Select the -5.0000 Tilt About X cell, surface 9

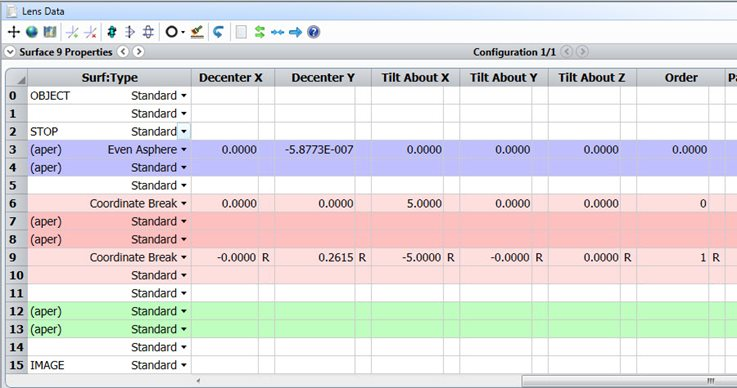[408, 257]
